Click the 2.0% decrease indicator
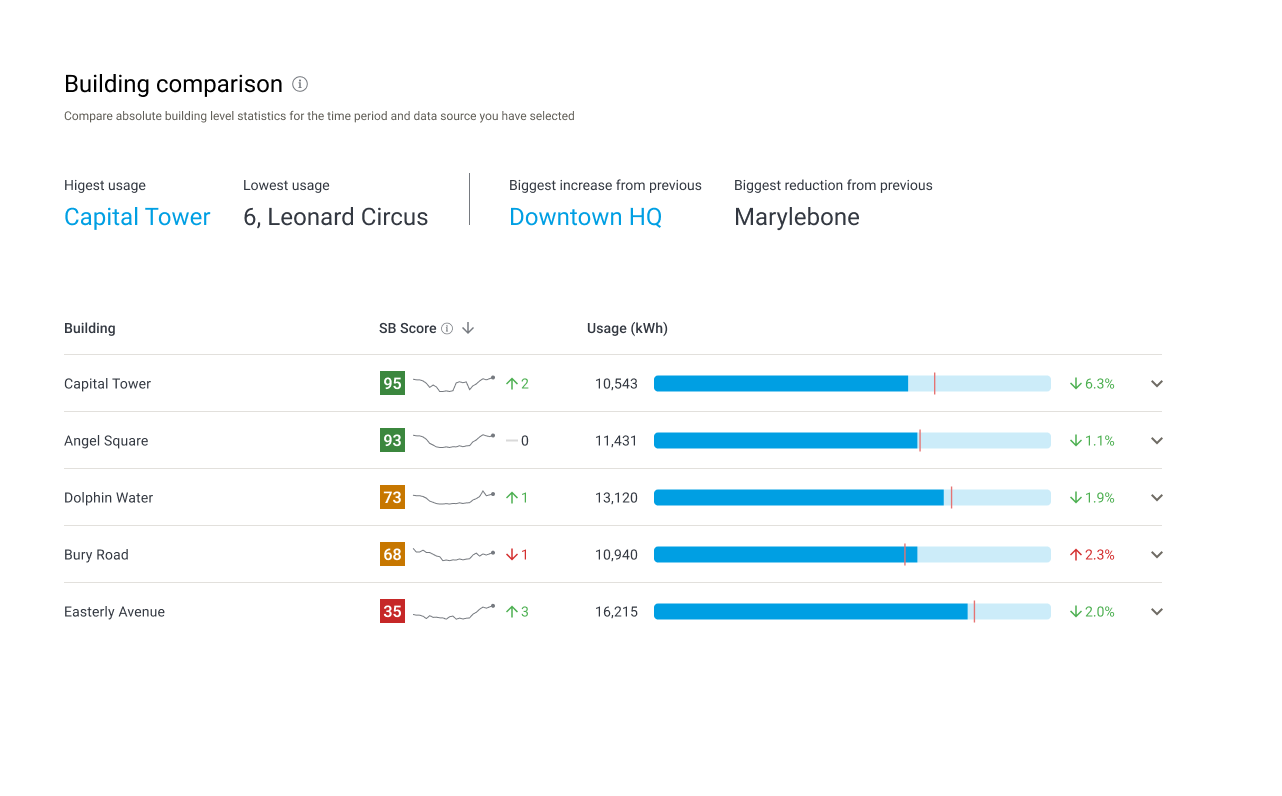Image resolution: width=1282 pixels, height=796 pixels. pyautogui.click(x=1092, y=612)
